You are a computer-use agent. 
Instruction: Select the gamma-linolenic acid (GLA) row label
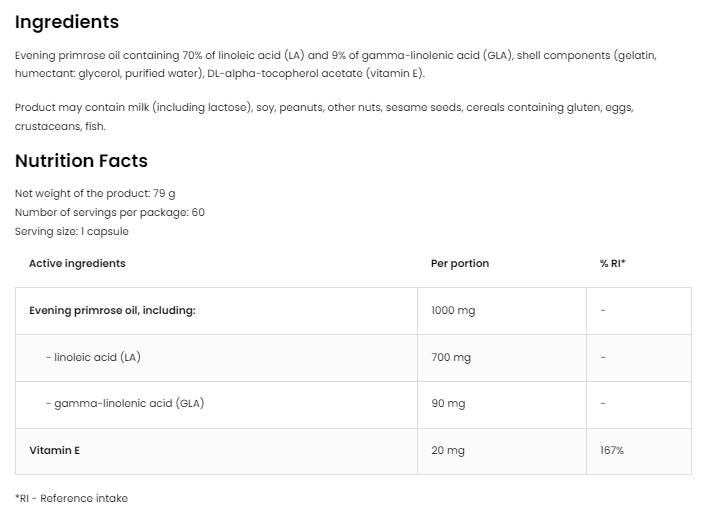(125, 403)
